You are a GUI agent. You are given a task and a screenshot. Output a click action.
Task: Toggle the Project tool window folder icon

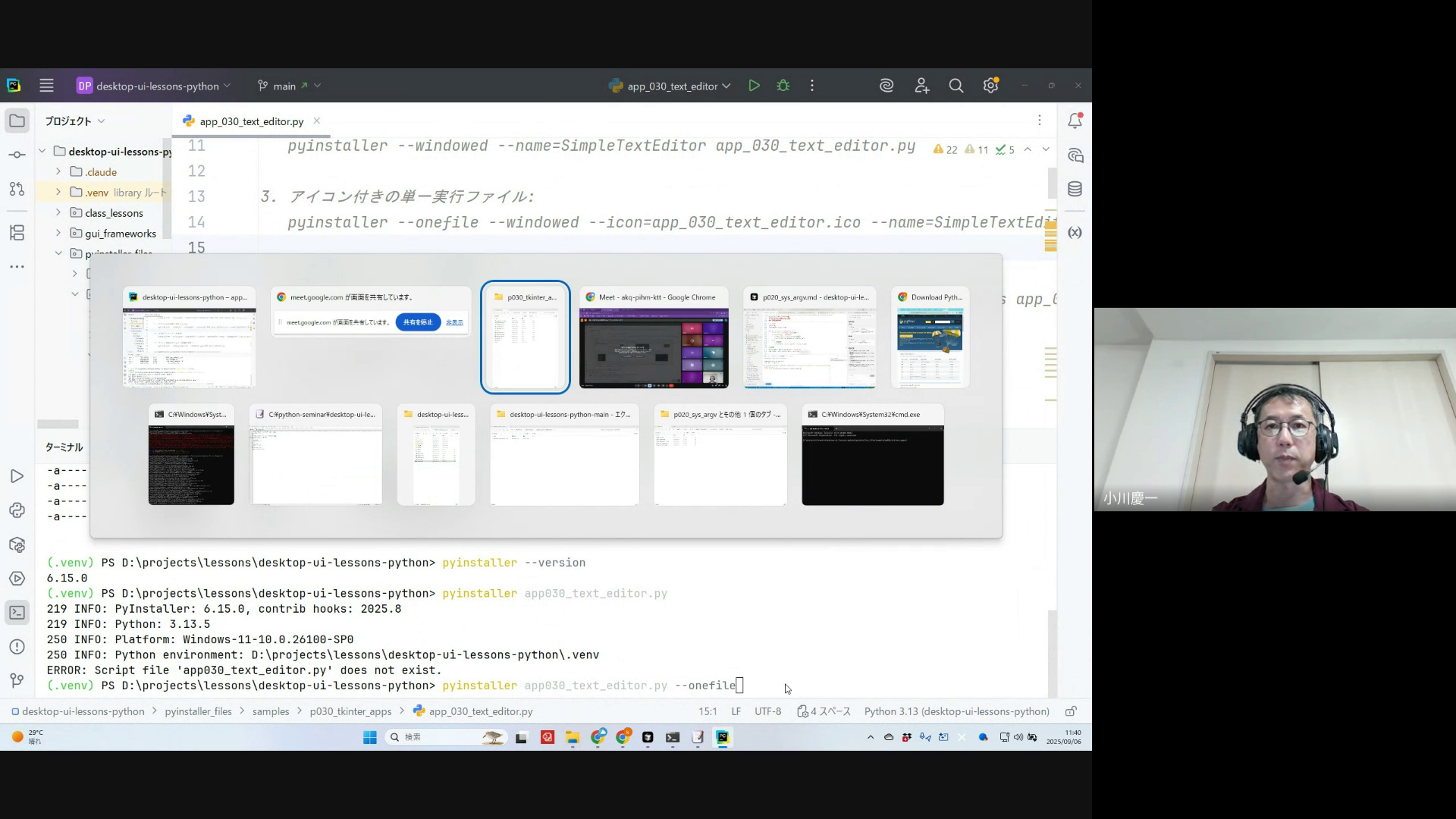17,121
